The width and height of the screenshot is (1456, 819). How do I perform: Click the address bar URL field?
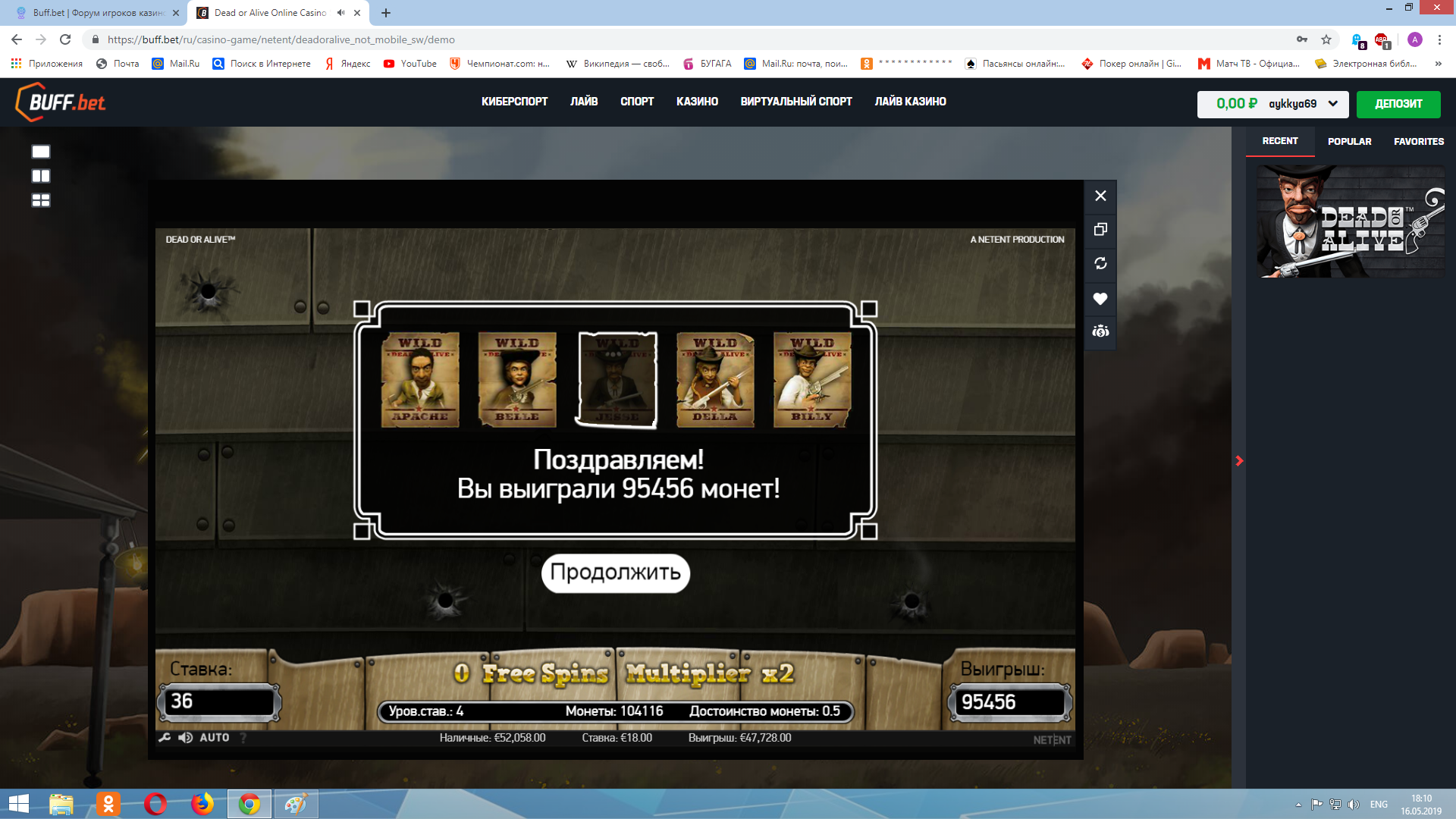pos(682,39)
